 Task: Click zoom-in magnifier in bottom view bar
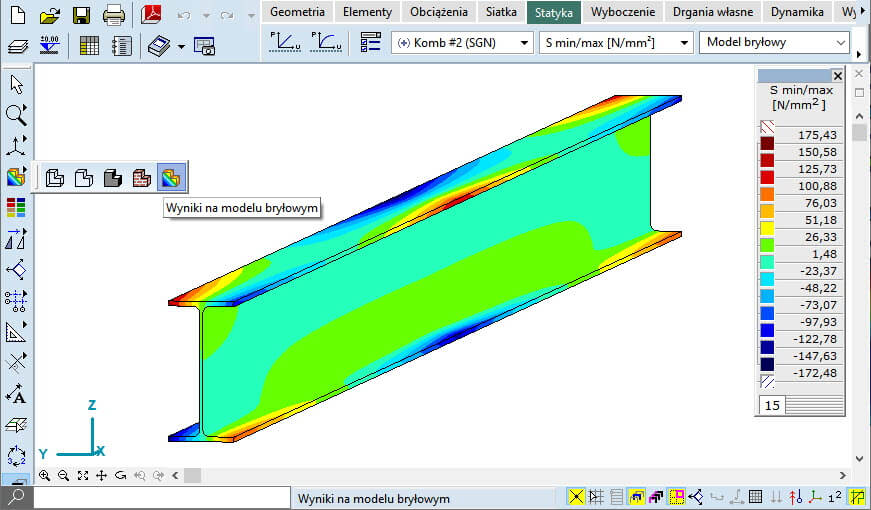[x=44, y=476]
